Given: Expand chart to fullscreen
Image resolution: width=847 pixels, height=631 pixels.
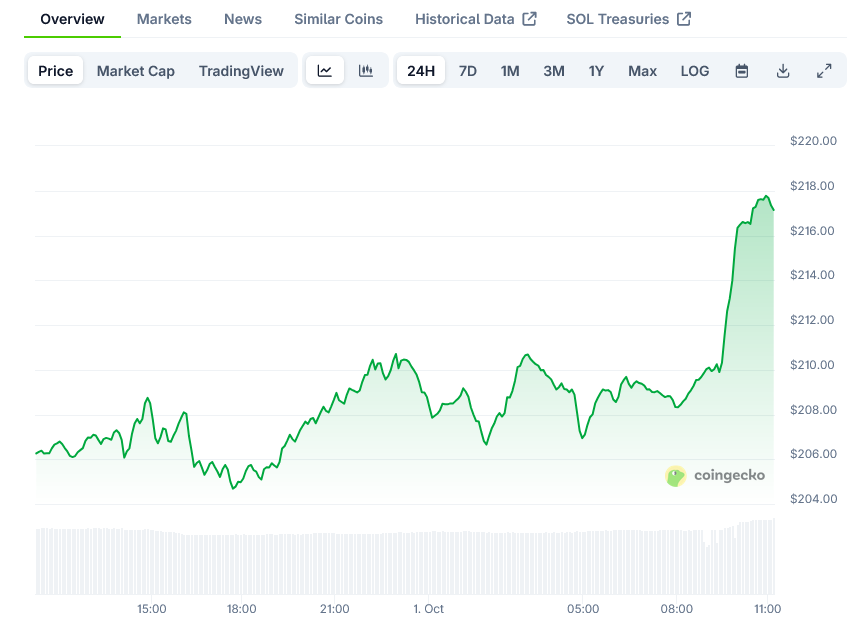Looking at the screenshot, I should coord(824,71).
